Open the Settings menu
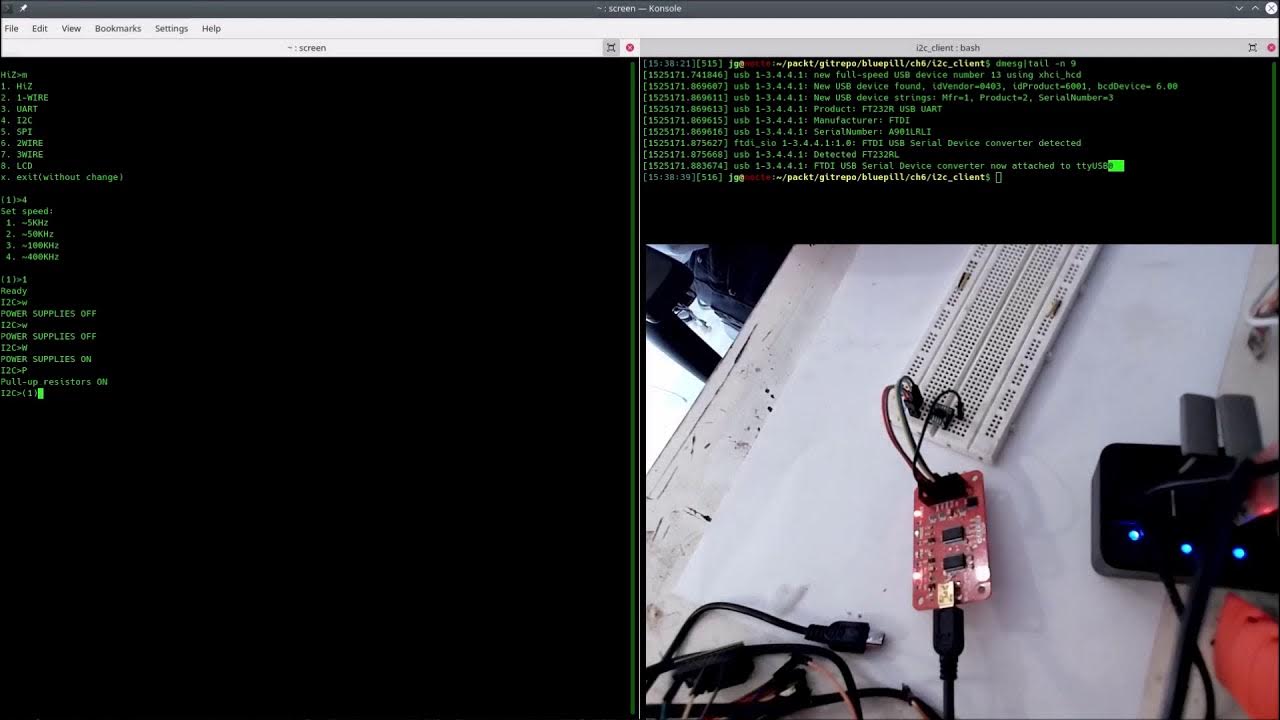The width and height of the screenshot is (1280, 720). coord(171,28)
